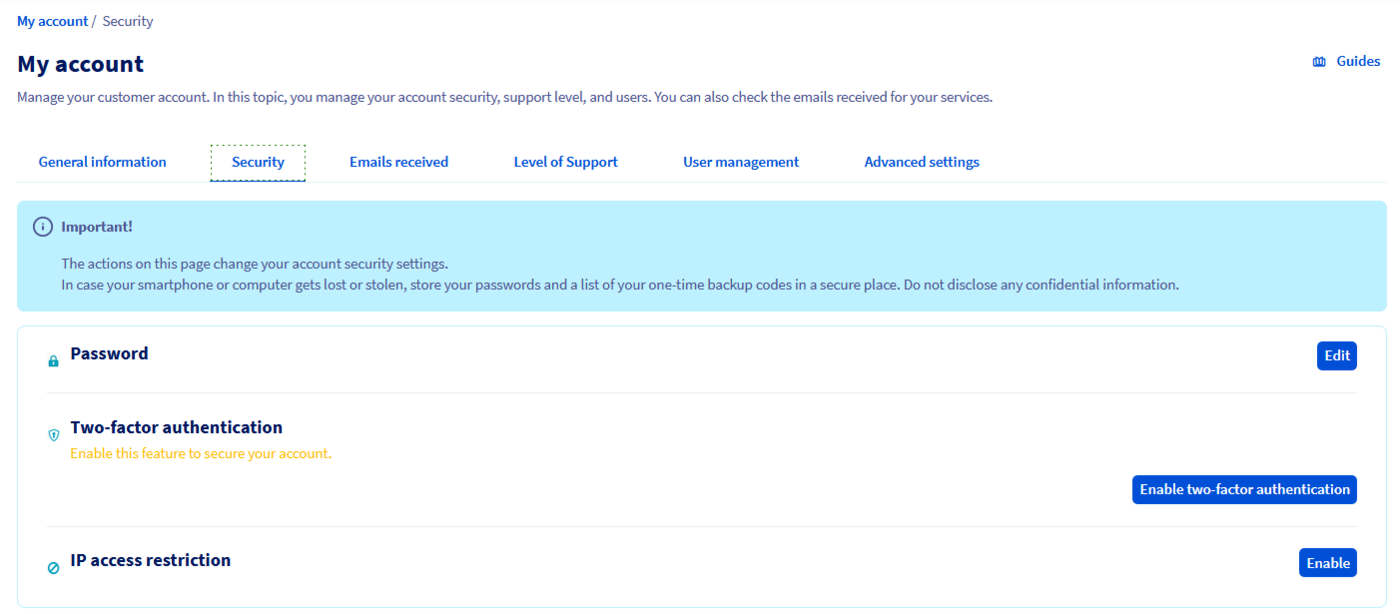Open the My account breadcrumb link
The image size is (1400, 614).
52,20
